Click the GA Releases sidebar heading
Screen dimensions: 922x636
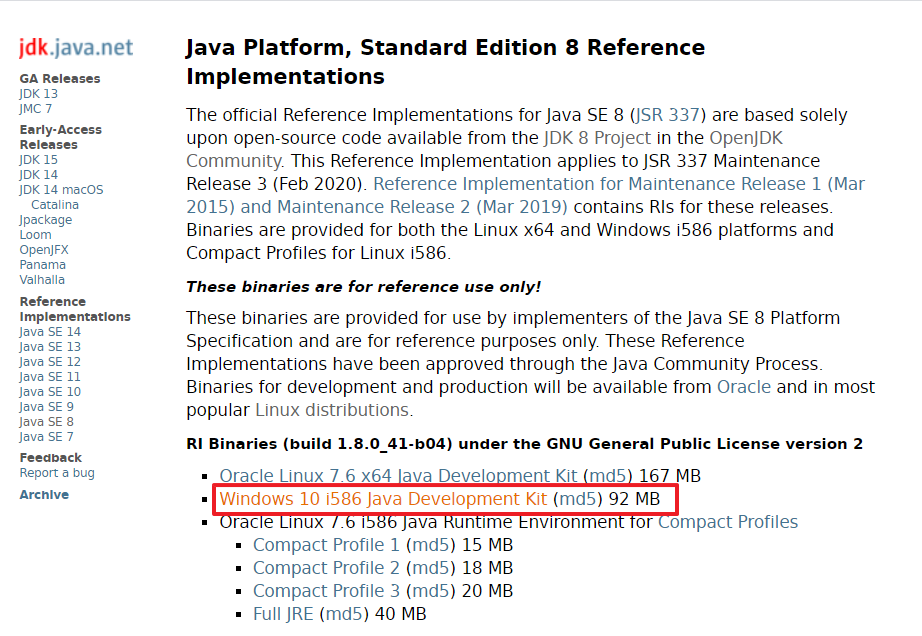click(60, 79)
